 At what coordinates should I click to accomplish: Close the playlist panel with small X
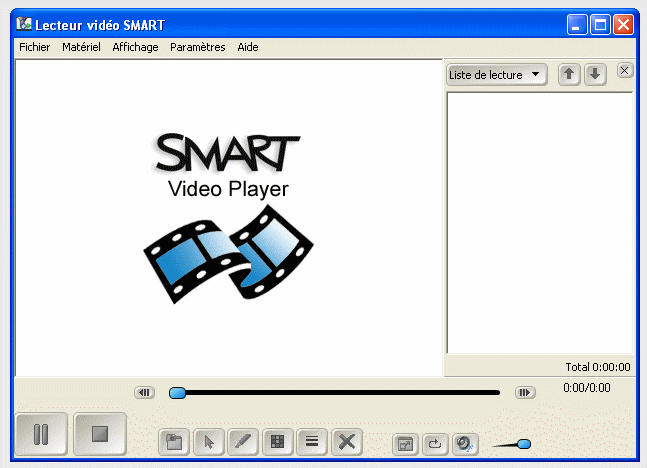[624, 71]
